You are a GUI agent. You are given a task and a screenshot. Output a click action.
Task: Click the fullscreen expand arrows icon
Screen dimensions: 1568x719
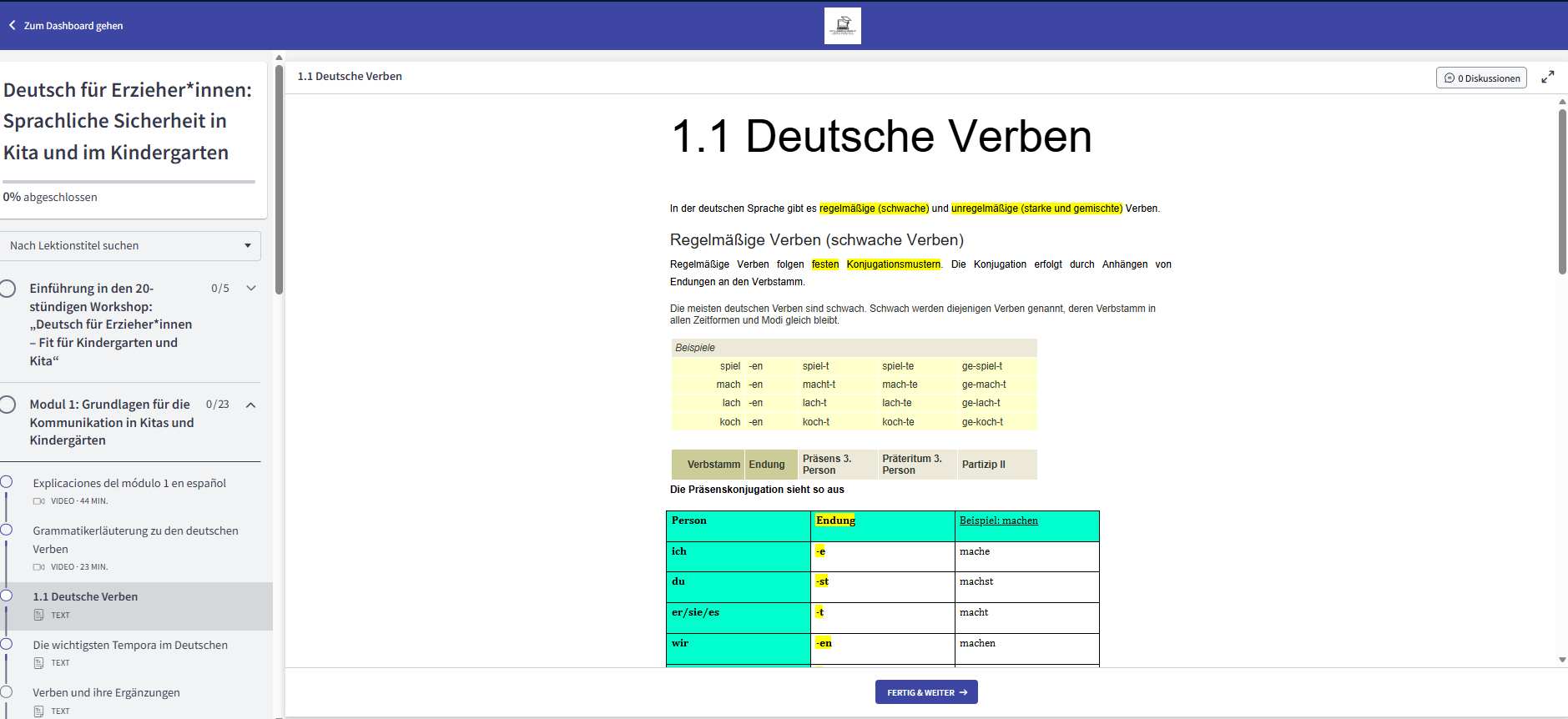pyautogui.click(x=1547, y=77)
